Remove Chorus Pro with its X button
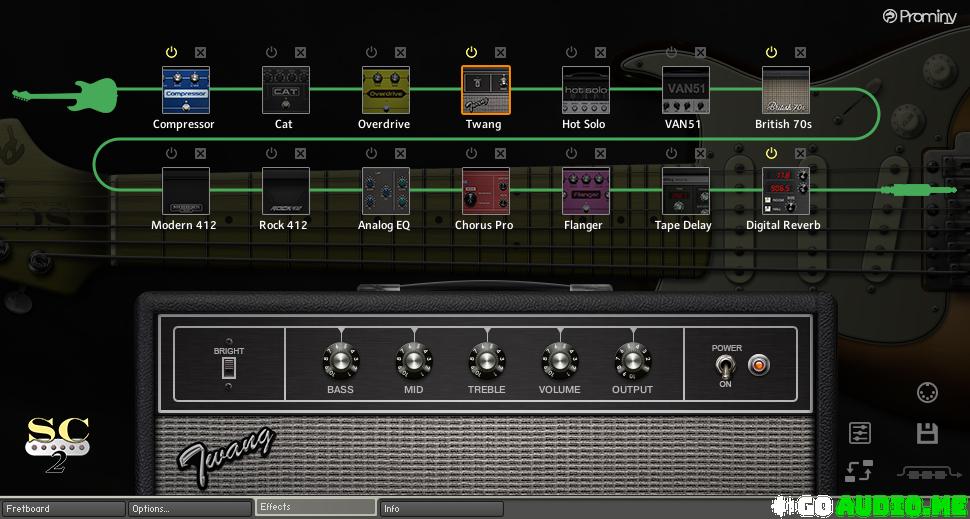 (x=500, y=153)
